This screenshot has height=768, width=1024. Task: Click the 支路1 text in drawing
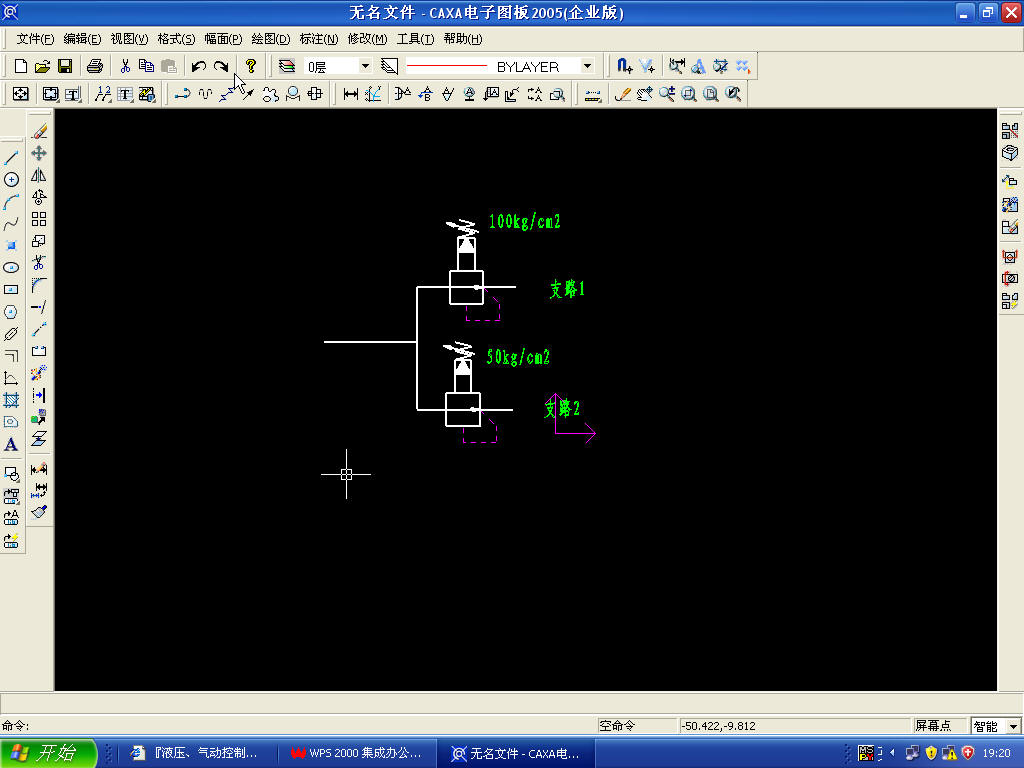[567, 288]
